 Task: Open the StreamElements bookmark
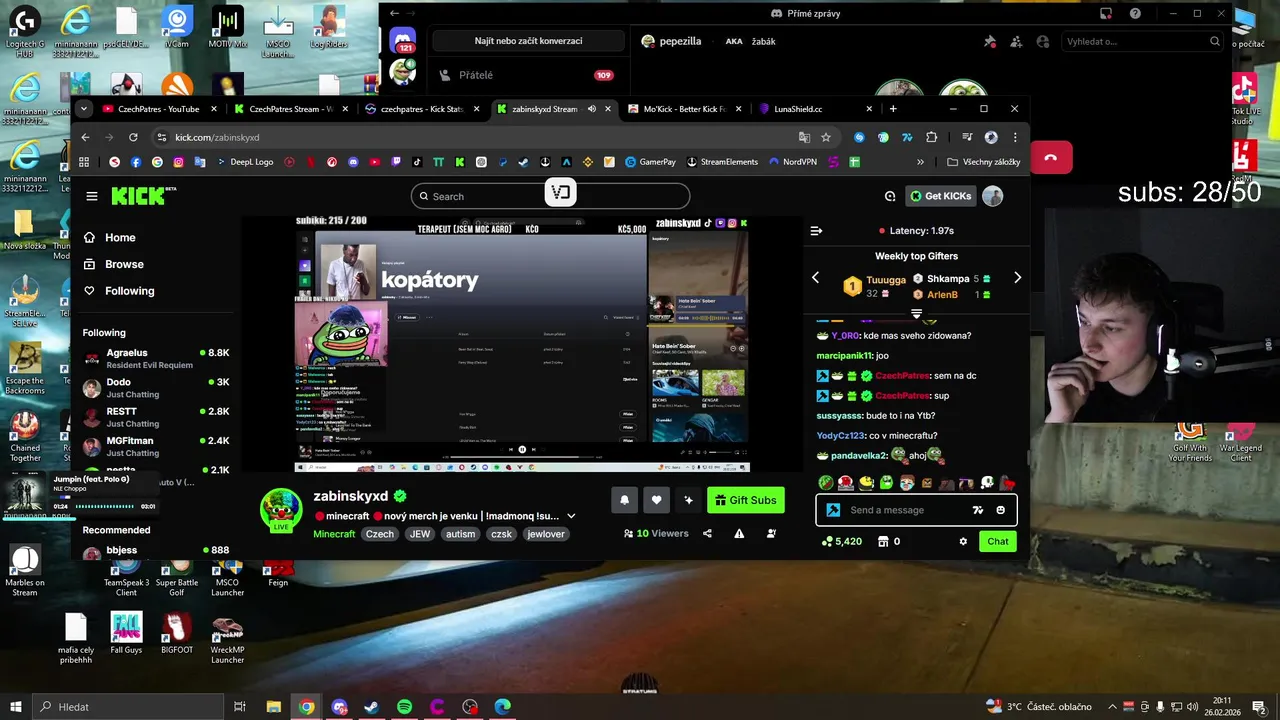(x=722, y=162)
